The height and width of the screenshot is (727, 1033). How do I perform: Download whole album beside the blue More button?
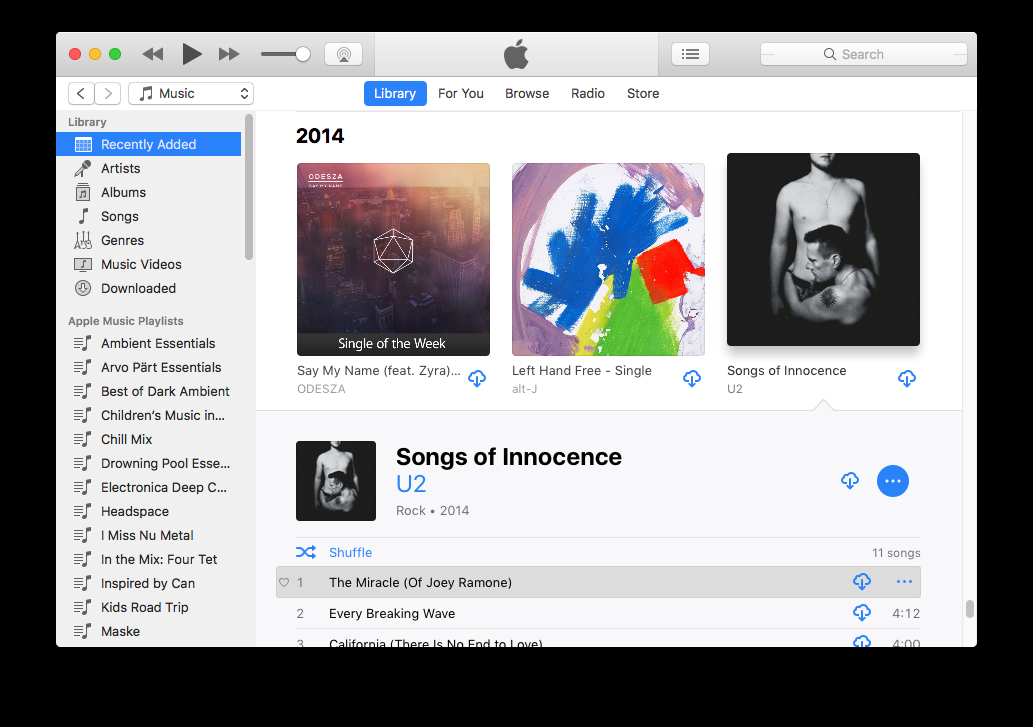(x=850, y=481)
